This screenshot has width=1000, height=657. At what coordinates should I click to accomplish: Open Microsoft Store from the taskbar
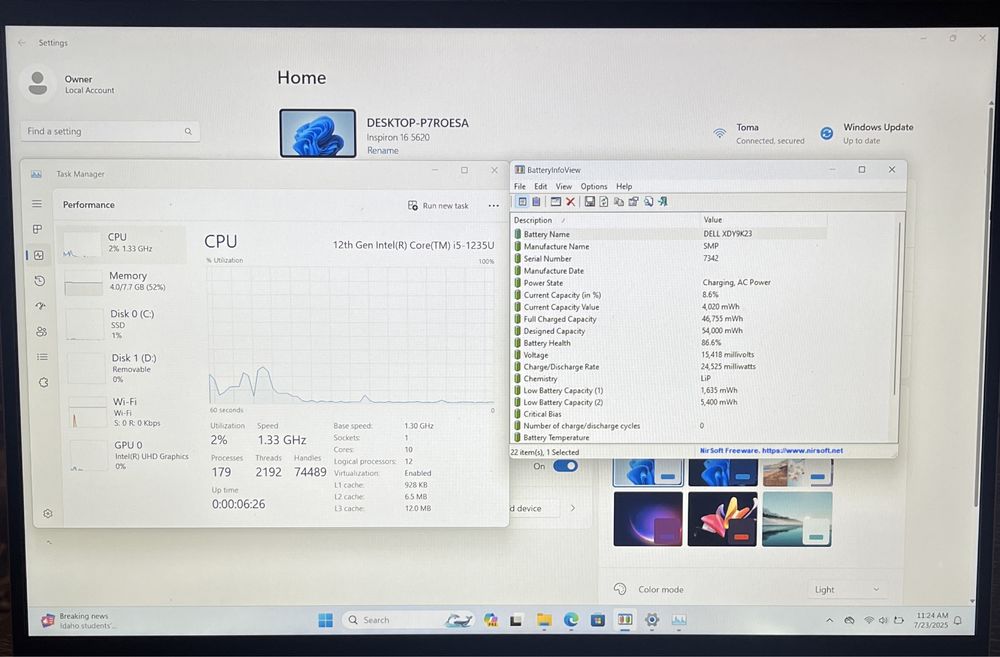tap(598, 620)
